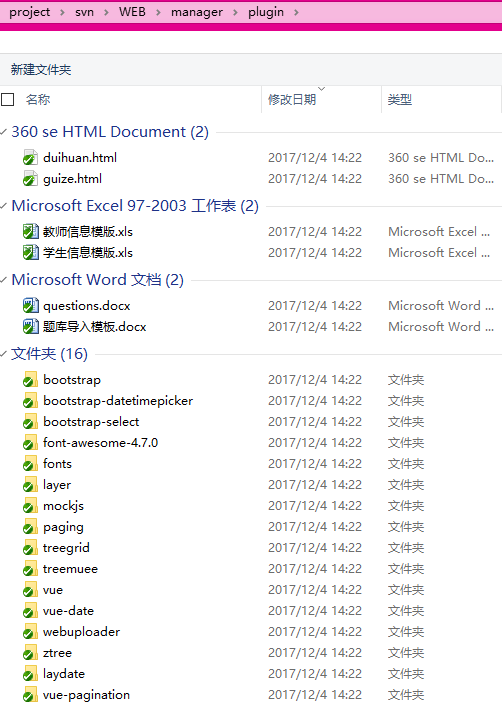
Task: Collapse the 文件夹 (16) group
Action: 4,354
